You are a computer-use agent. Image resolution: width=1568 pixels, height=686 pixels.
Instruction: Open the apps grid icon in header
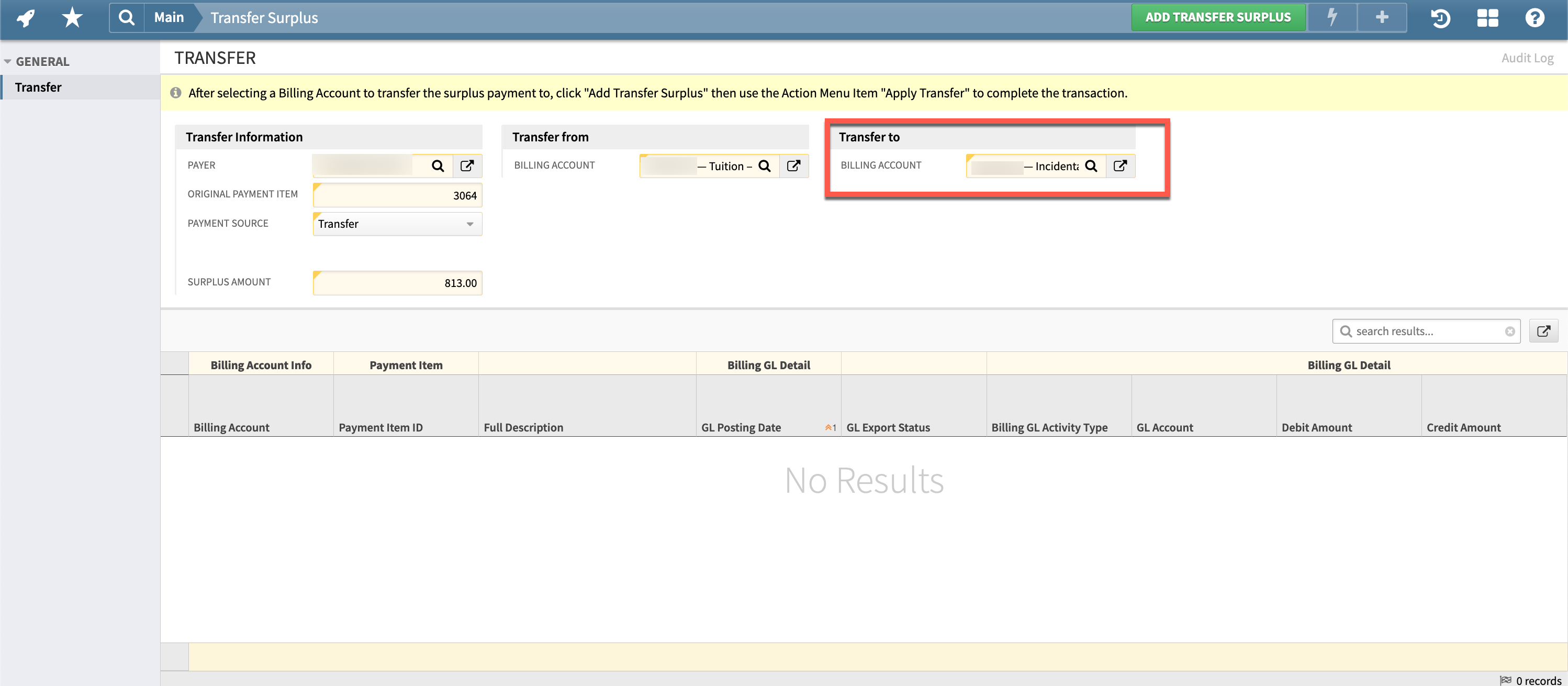(x=1487, y=18)
